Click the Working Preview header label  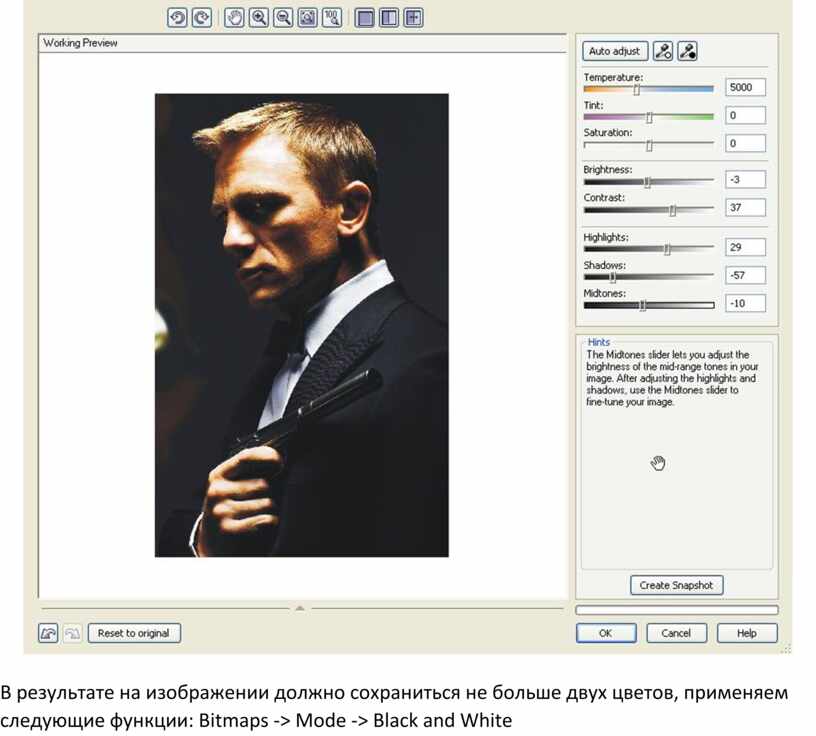80,43
